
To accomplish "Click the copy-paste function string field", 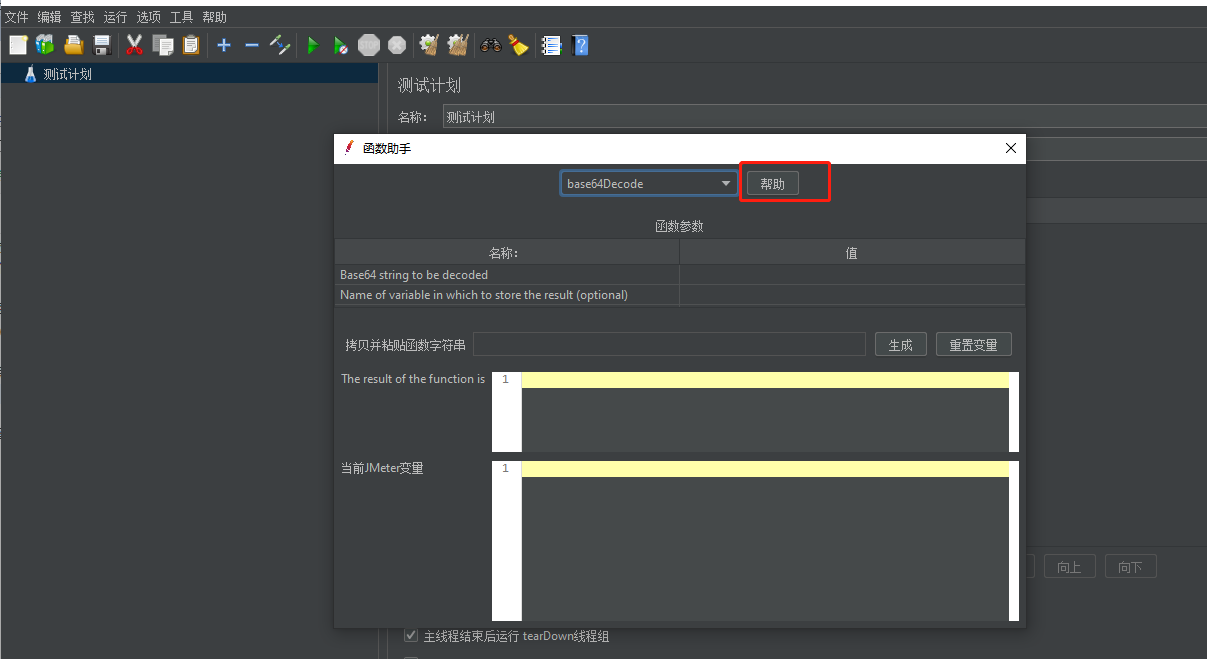I will coord(669,344).
